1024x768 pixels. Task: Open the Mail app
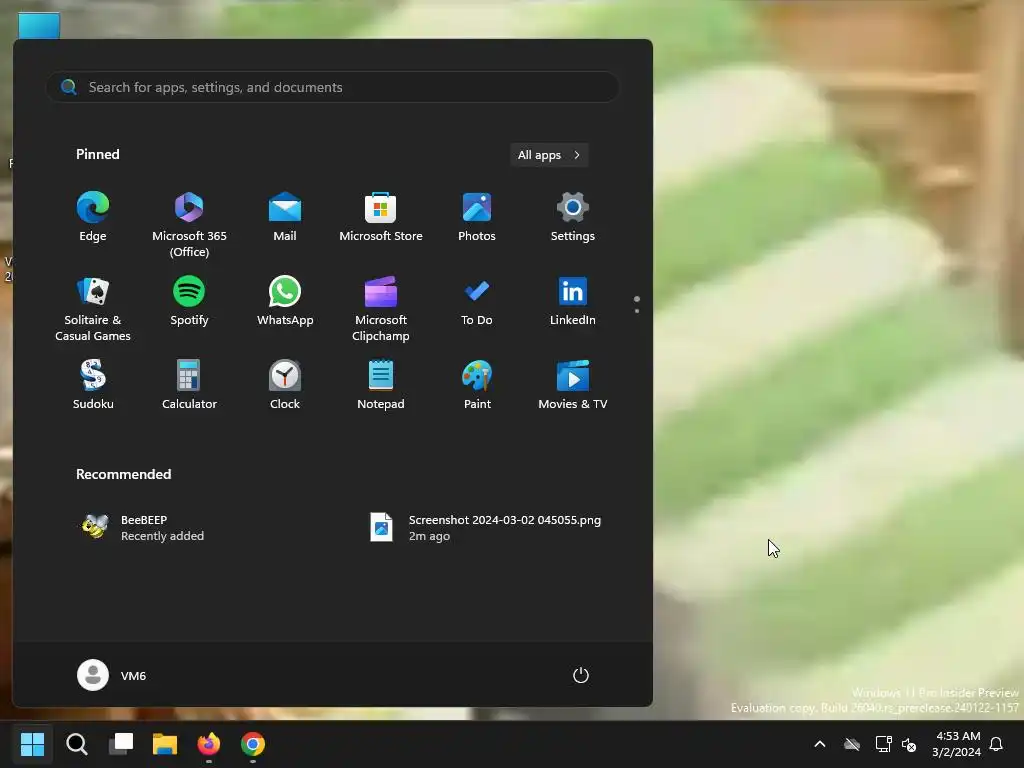285,218
